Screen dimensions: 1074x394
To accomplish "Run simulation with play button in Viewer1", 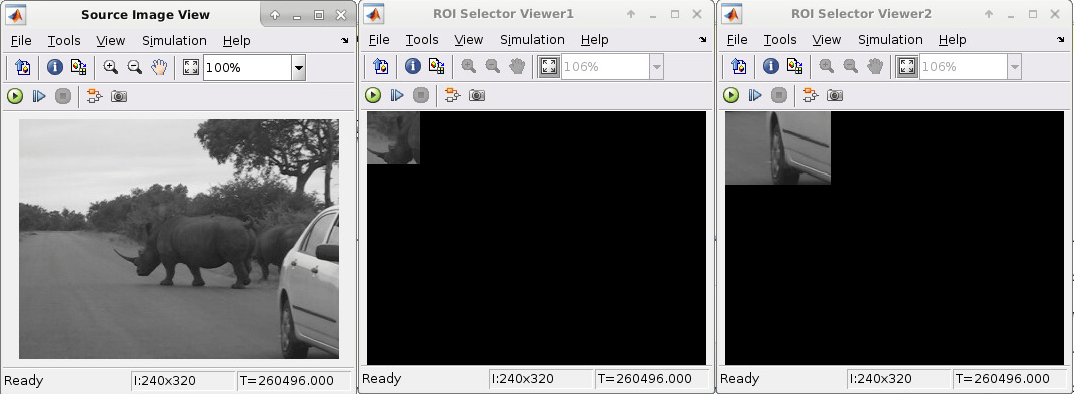I will pyautogui.click(x=373, y=95).
